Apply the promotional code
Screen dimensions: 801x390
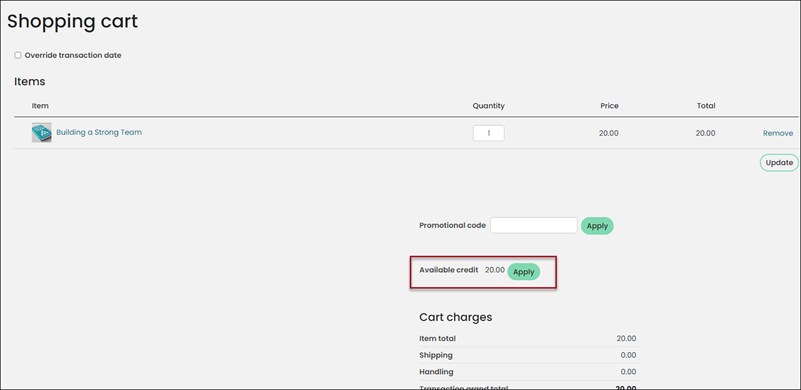pyautogui.click(x=597, y=226)
